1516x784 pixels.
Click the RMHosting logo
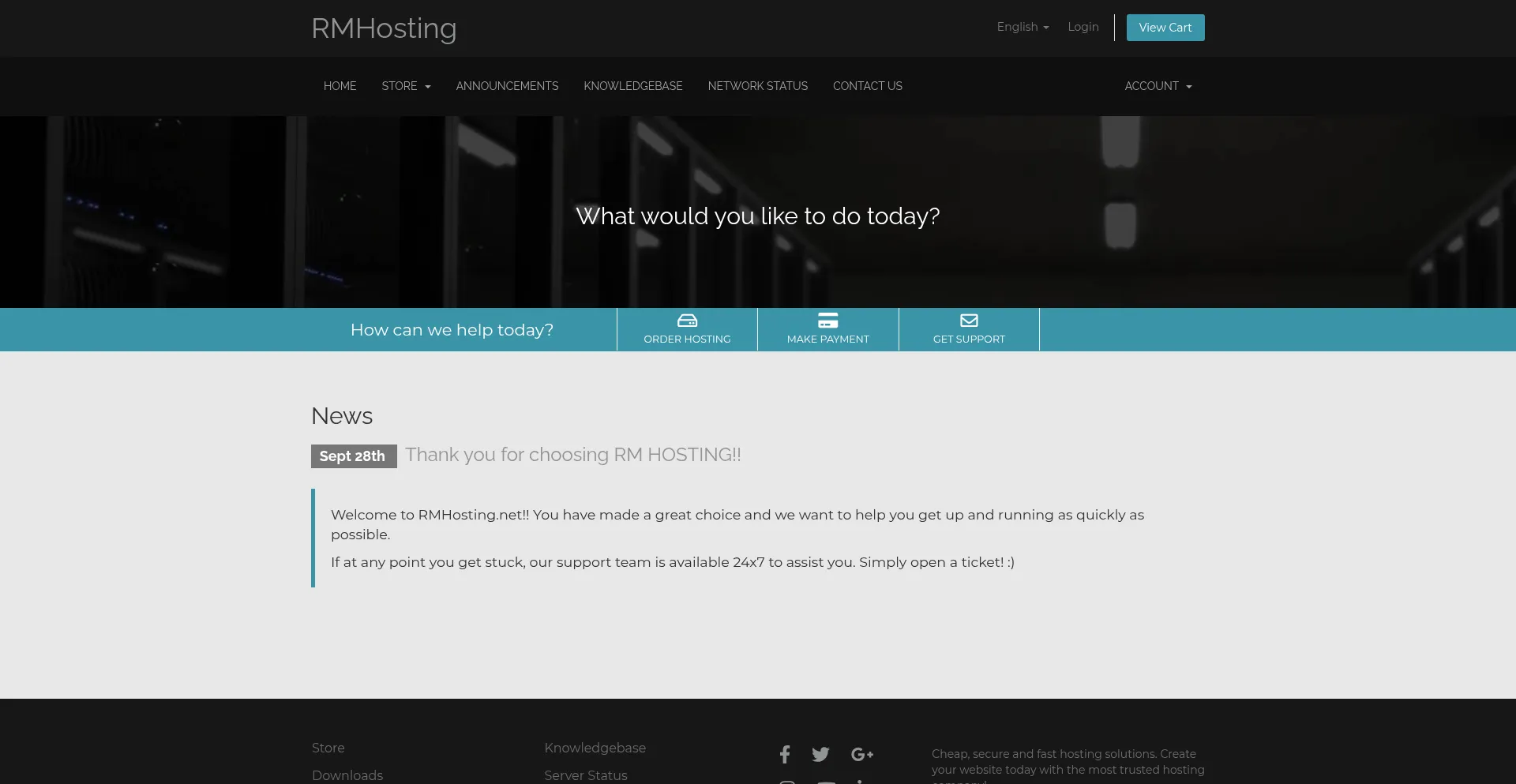point(384,28)
